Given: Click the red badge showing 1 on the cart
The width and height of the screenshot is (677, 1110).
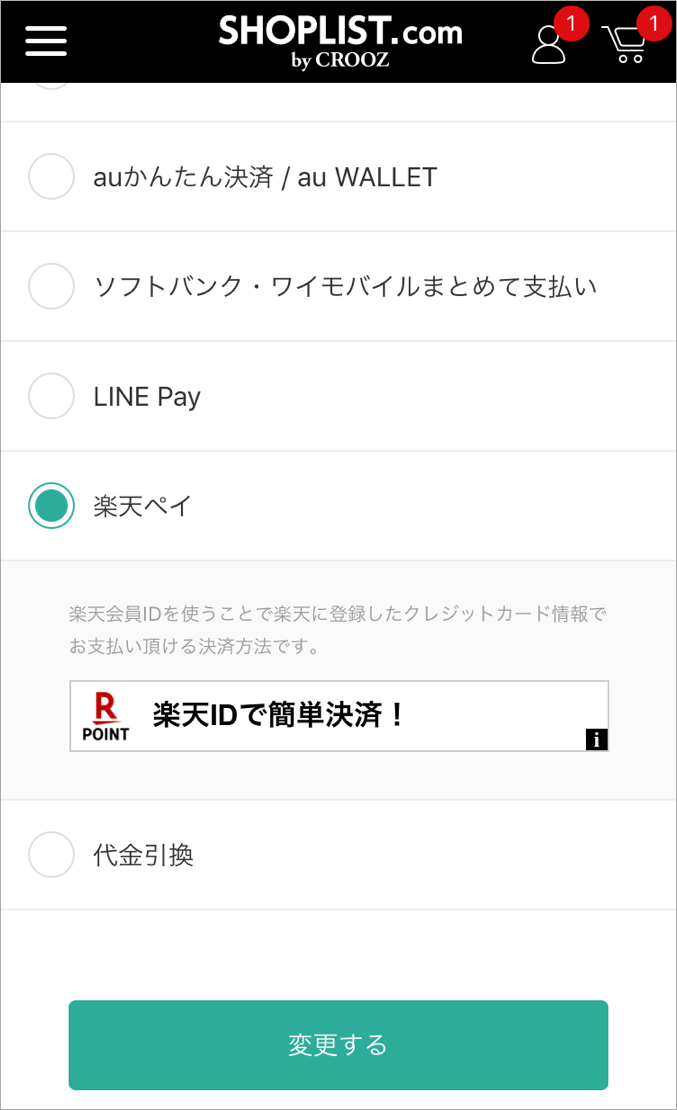Looking at the screenshot, I should coord(654,25).
